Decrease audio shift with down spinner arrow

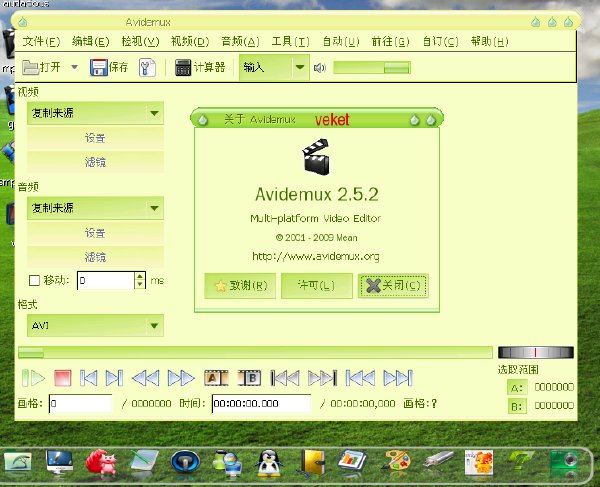click(140, 285)
